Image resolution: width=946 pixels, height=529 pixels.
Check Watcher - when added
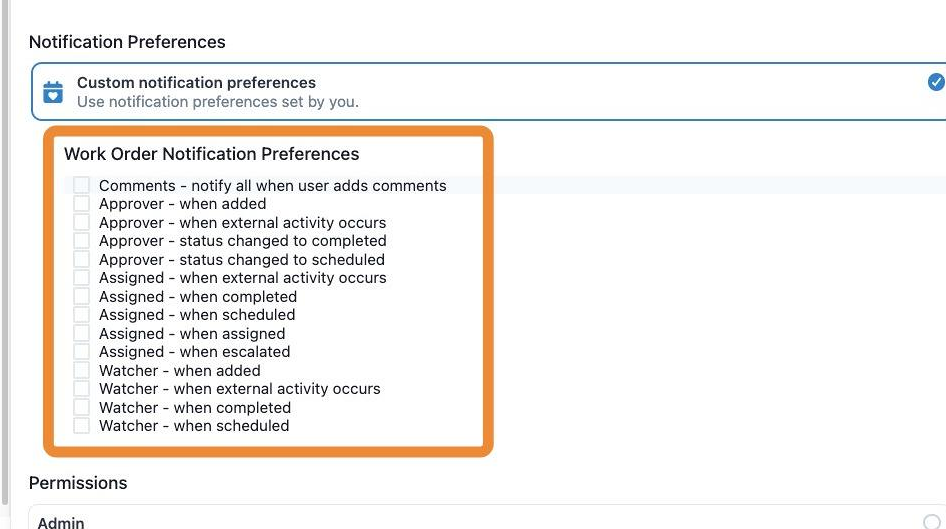click(81, 370)
